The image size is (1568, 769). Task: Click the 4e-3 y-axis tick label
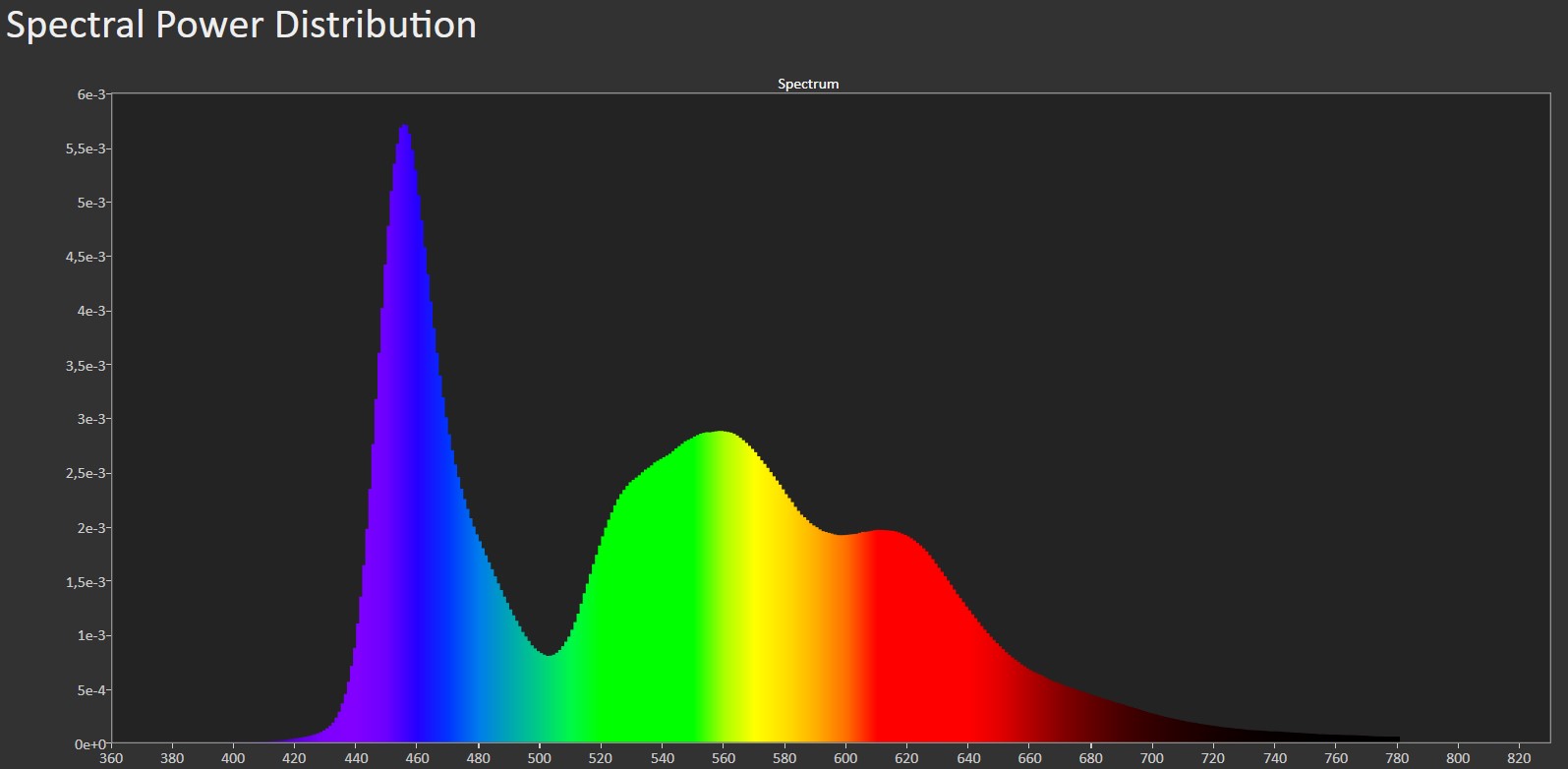[91, 311]
